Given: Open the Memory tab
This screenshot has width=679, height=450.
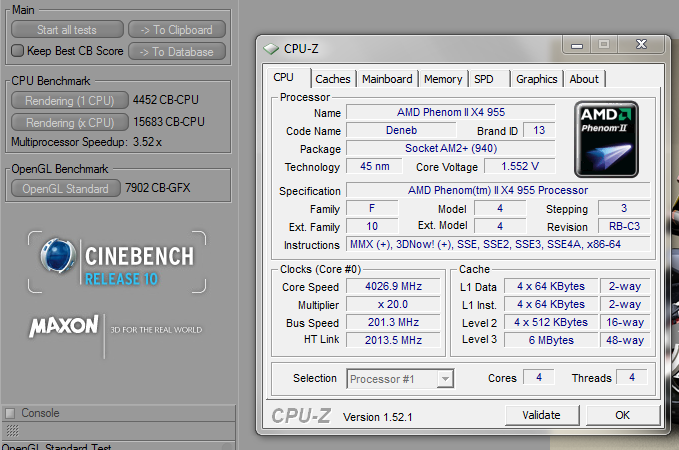Looking at the screenshot, I should click(x=443, y=79).
